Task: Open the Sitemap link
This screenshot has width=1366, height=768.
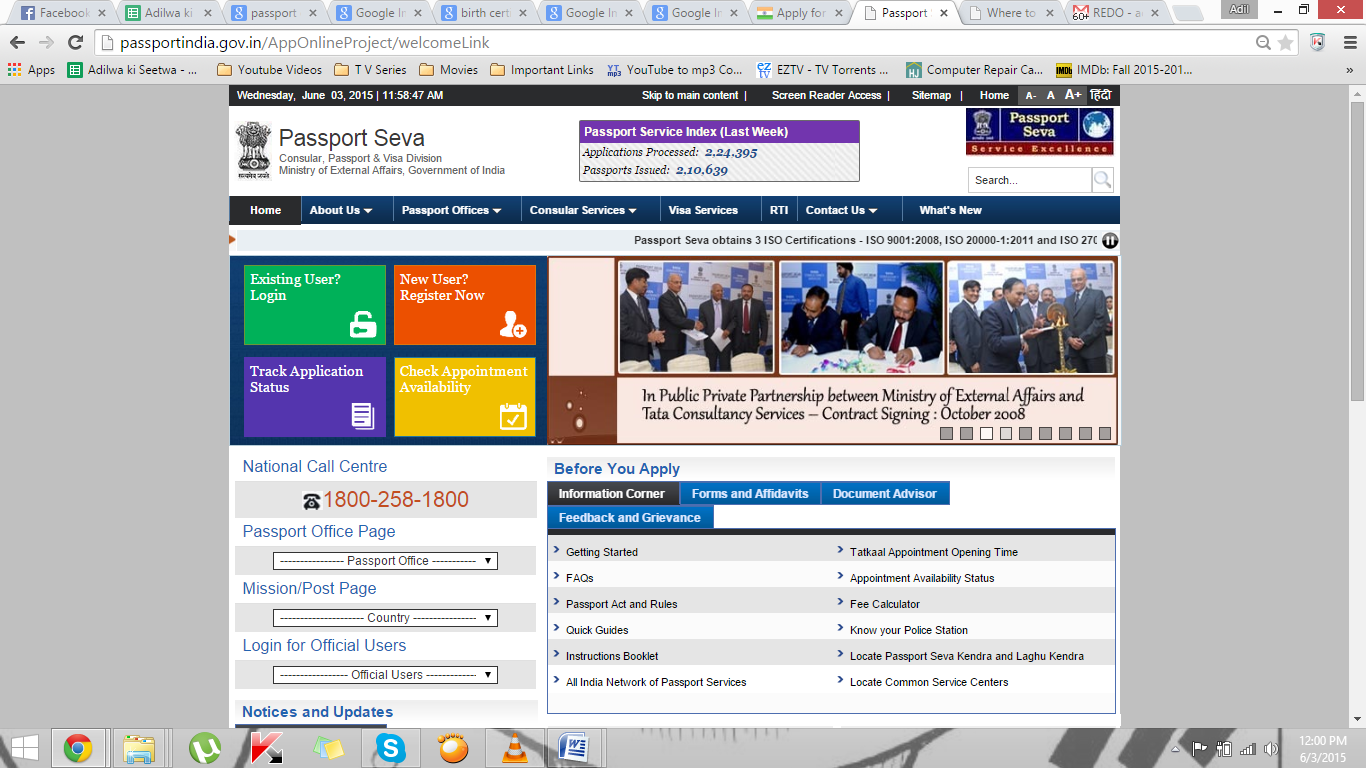Action: (x=931, y=95)
